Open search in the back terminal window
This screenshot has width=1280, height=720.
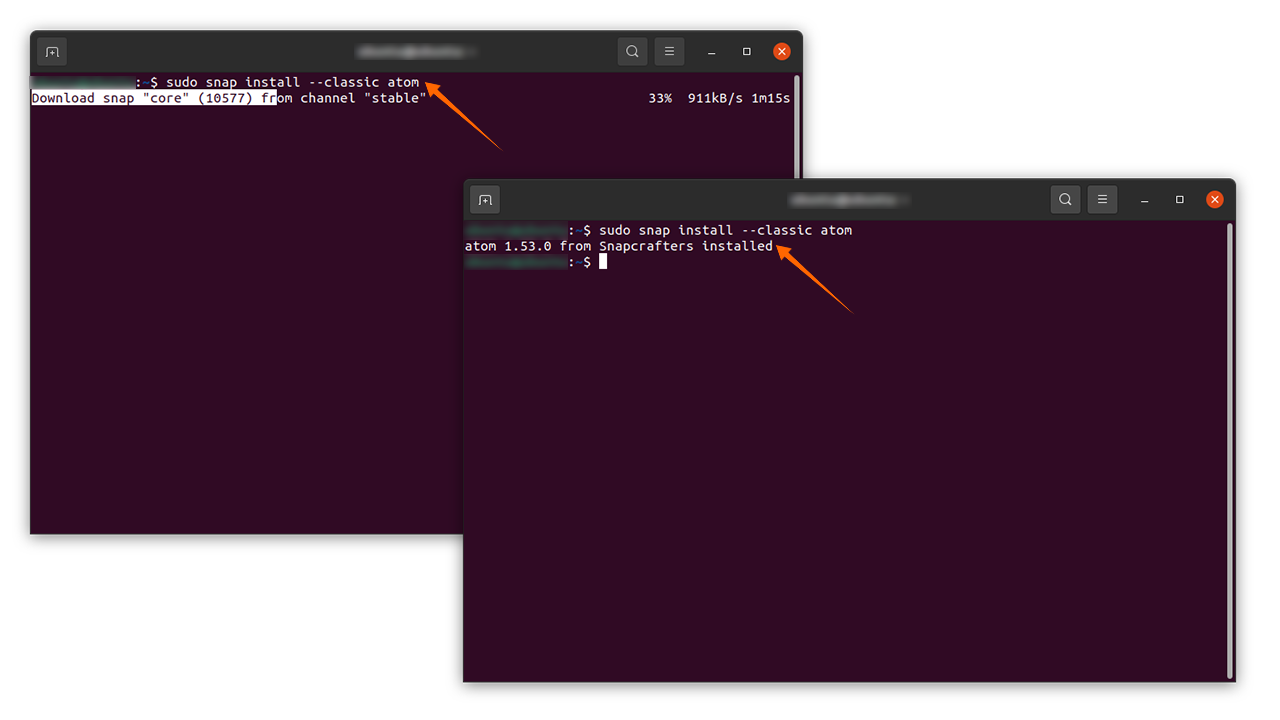click(632, 51)
